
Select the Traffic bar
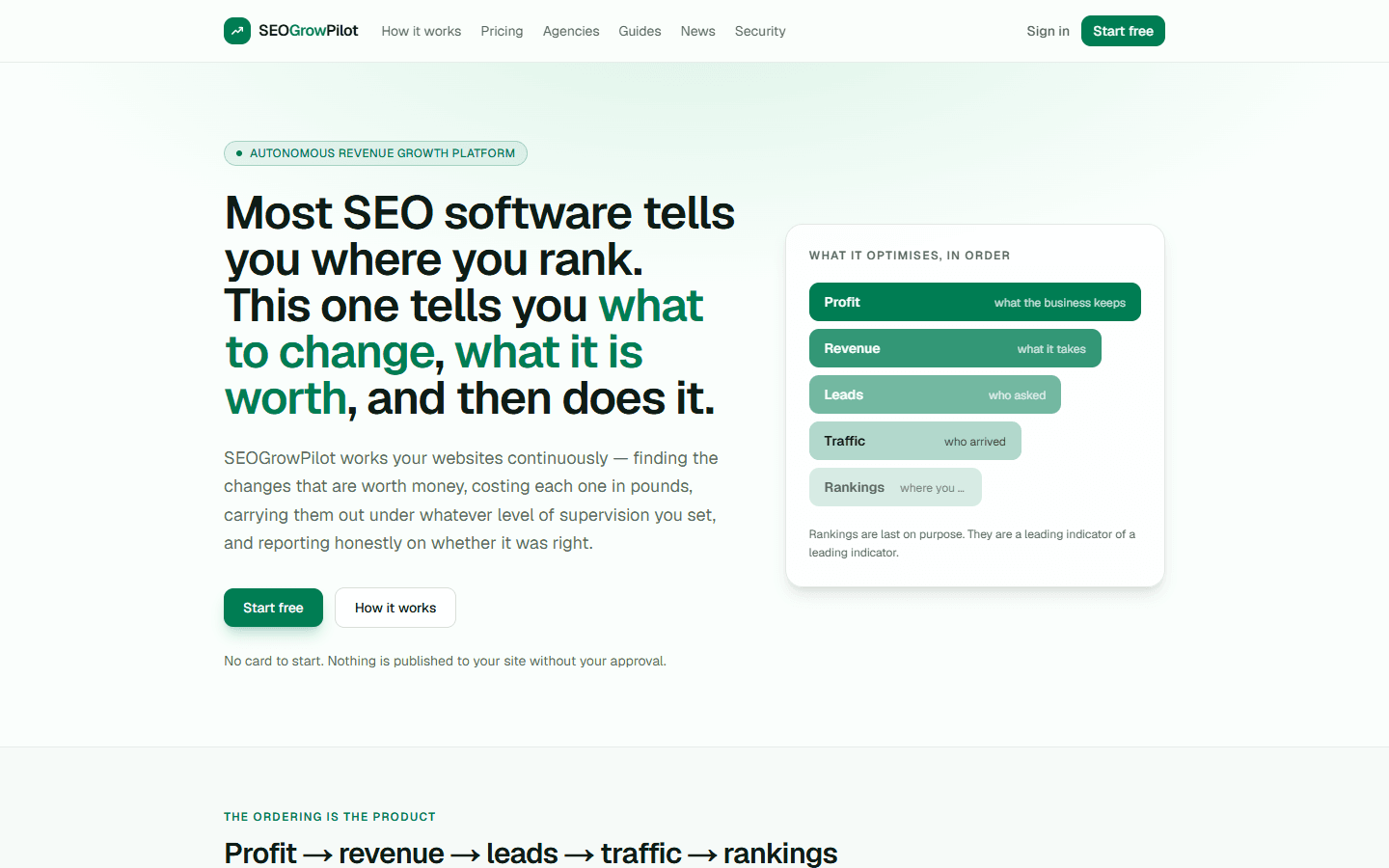pos(914,441)
